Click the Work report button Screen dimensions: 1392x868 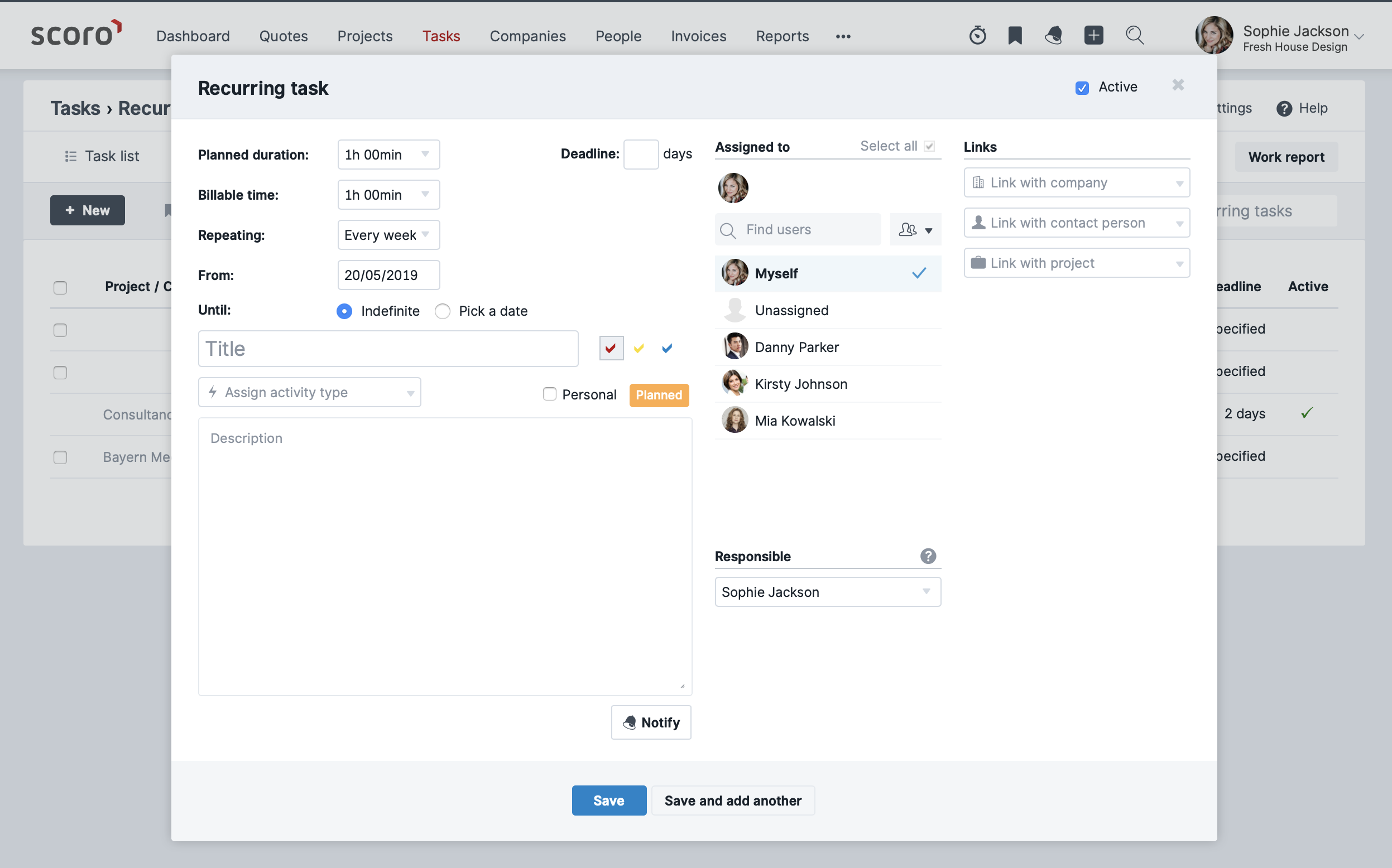[x=1287, y=156]
